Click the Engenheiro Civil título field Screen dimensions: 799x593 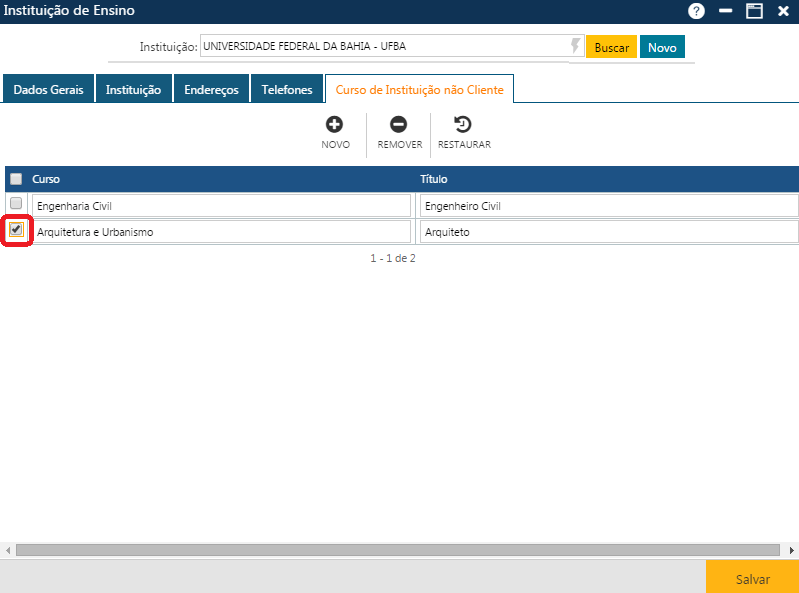coord(608,206)
